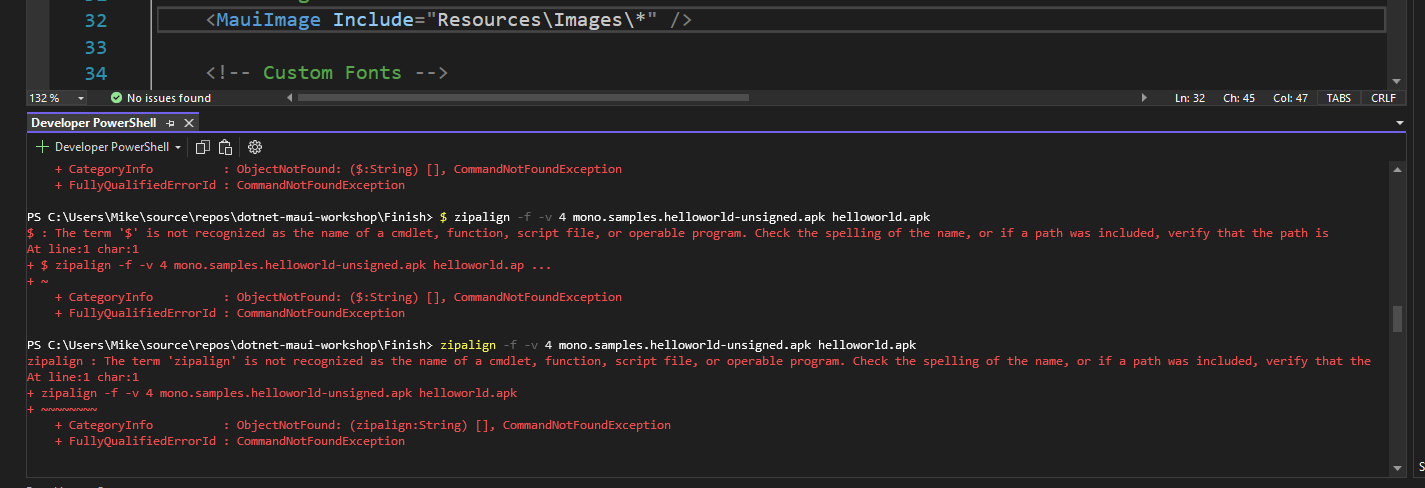
Task: Click the terminal vertical scrollbar thumb
Action: [x=1397, y=319]
